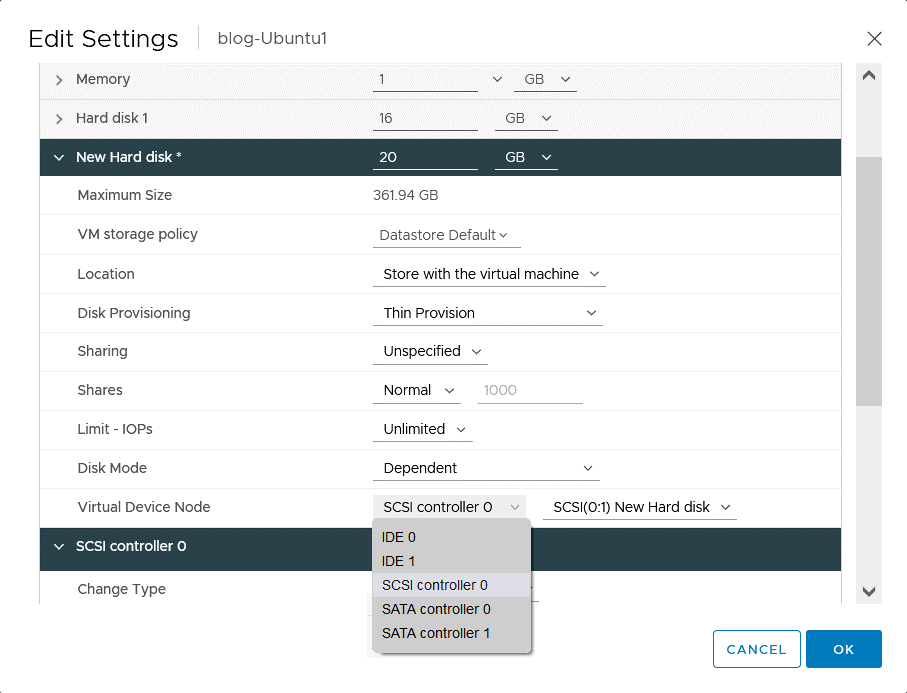Open the Limit IOPs dropdown
The width and height of the screenshot is (907, 693).
pyautogui.click(x=422, y=428)
